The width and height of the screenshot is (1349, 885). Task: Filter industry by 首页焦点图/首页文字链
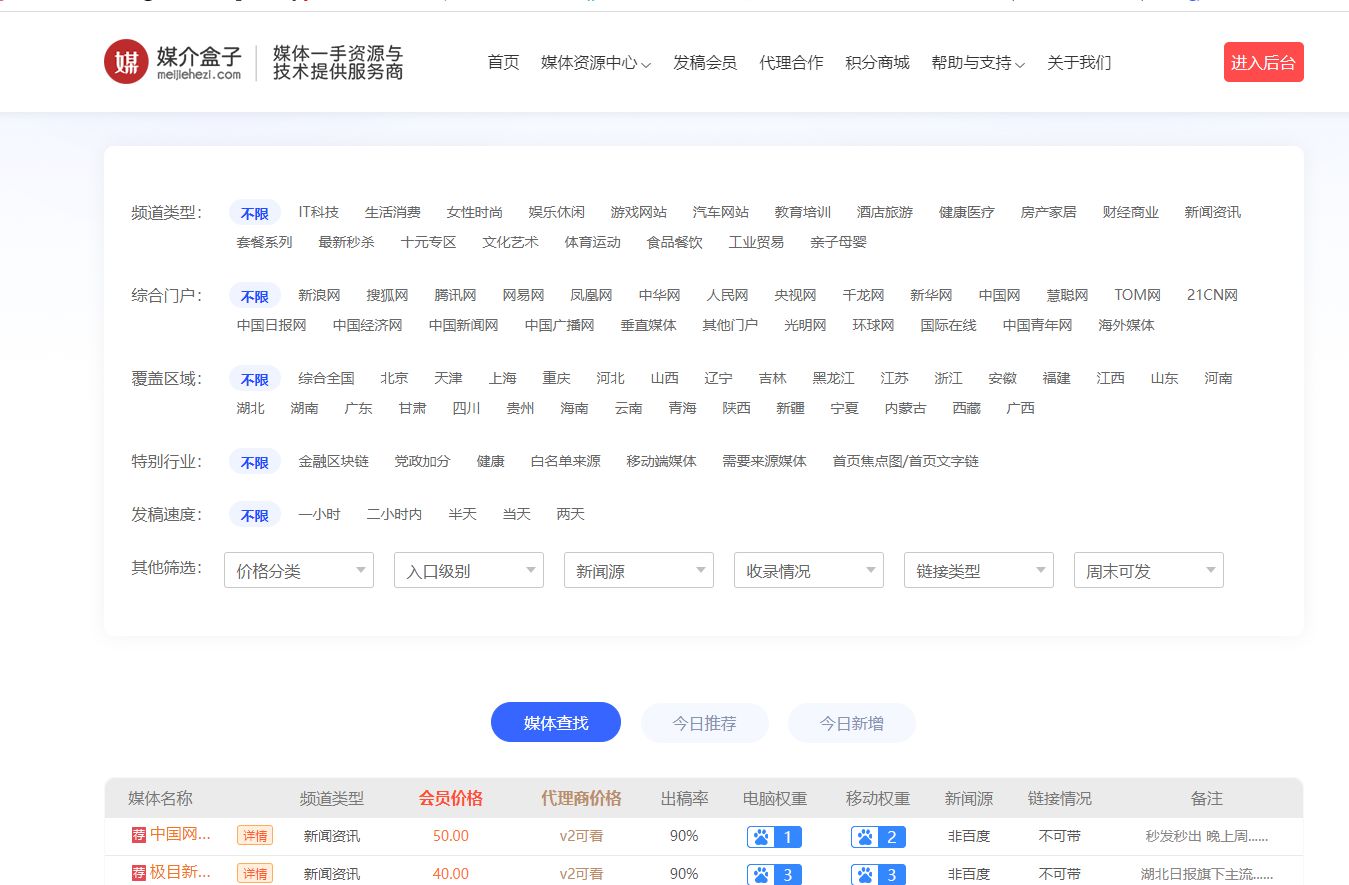[905, 461]
